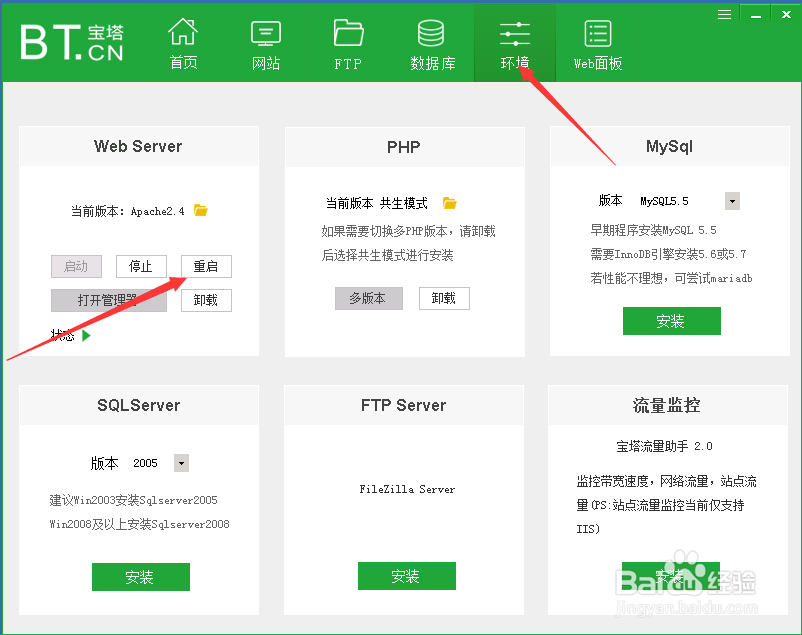
Task: Click the FTP Server card heading
Action: click(x=404, y=405)
